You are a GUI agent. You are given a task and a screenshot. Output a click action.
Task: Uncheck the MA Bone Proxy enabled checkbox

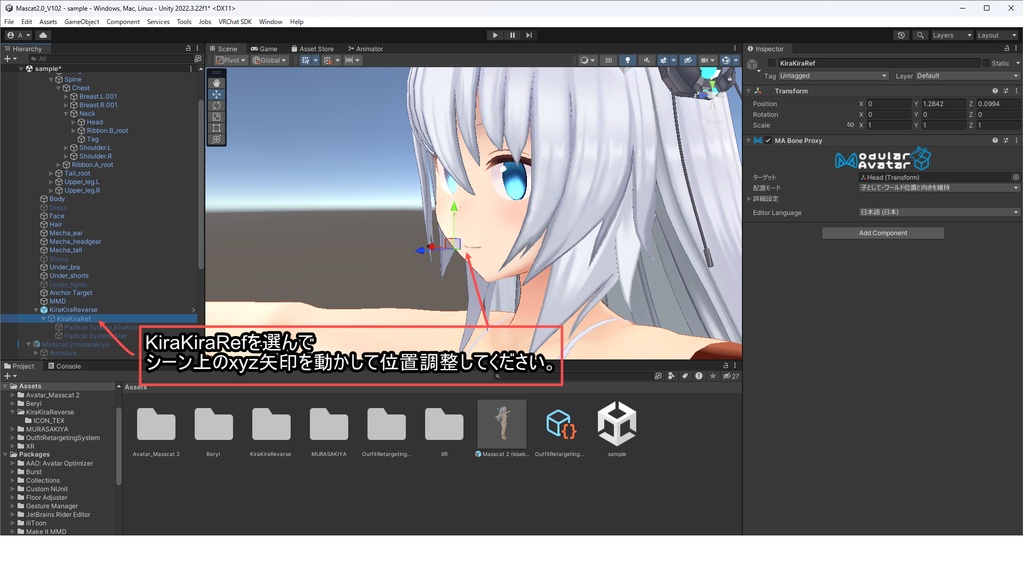[x=768, y=141]
